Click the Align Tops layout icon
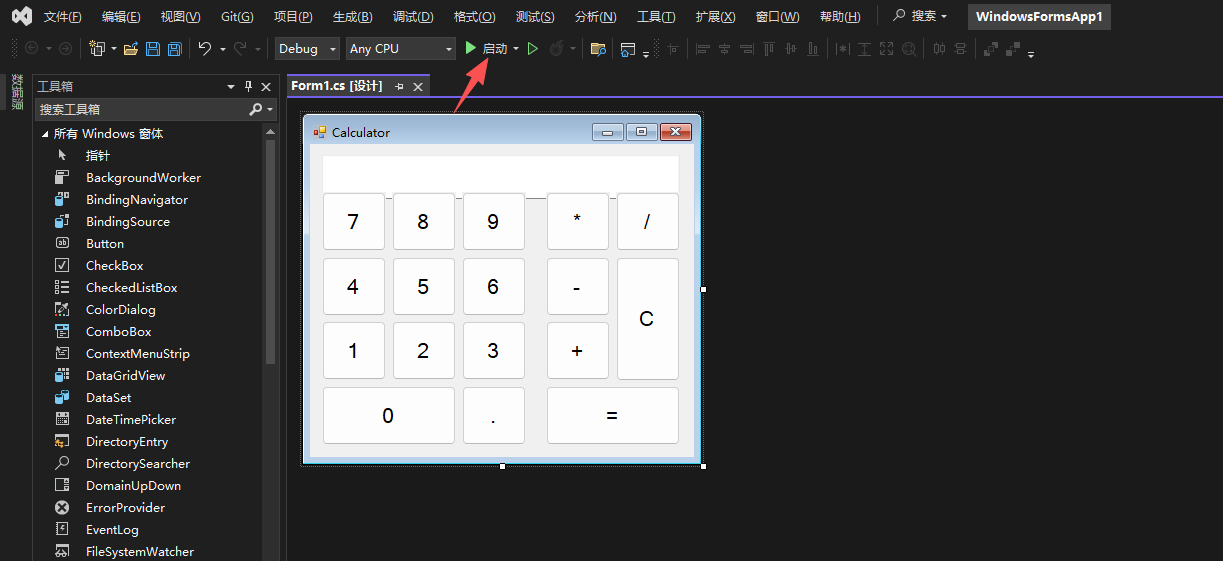Image resolution: width=1223 pixels, height=561 pixels. 769,48
